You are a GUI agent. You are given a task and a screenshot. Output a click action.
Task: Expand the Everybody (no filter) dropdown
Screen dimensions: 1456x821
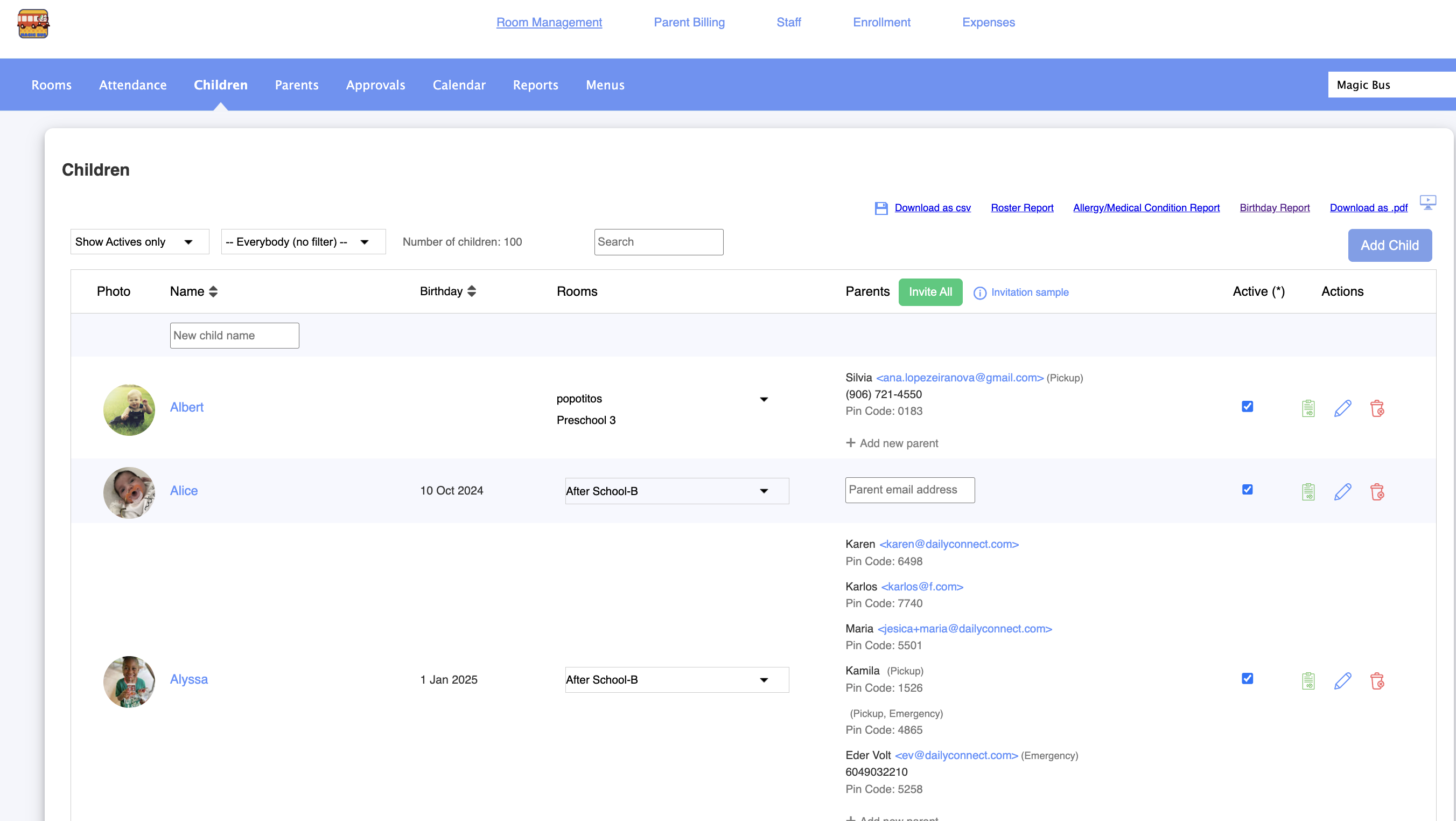click(x=303, y=242)
